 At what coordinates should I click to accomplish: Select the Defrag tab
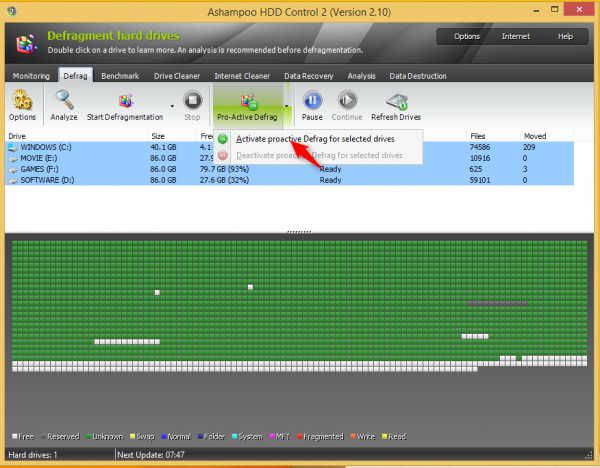coord(75,75)
